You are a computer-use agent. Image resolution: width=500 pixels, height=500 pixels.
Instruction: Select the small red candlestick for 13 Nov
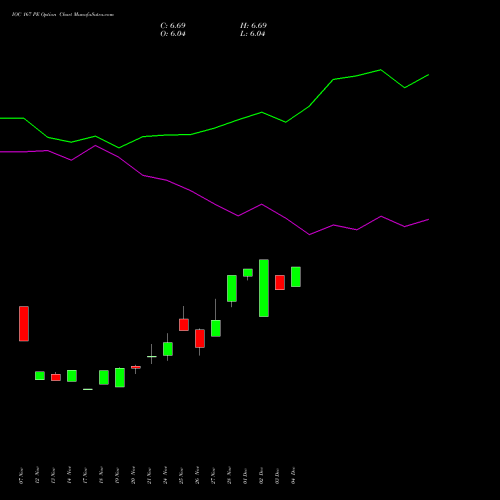(x=56, y=377)
